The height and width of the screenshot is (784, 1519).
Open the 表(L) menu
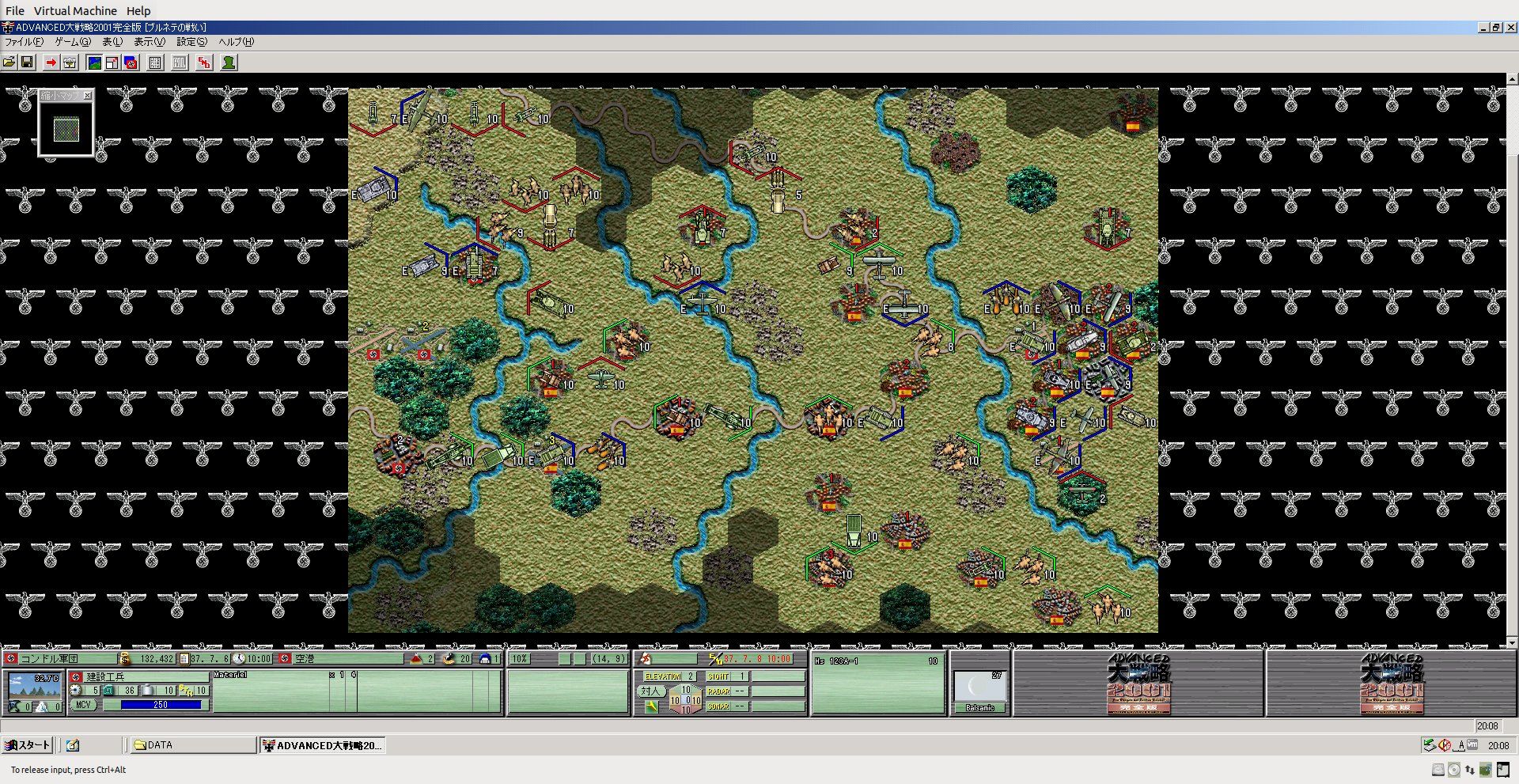[112, 42]
